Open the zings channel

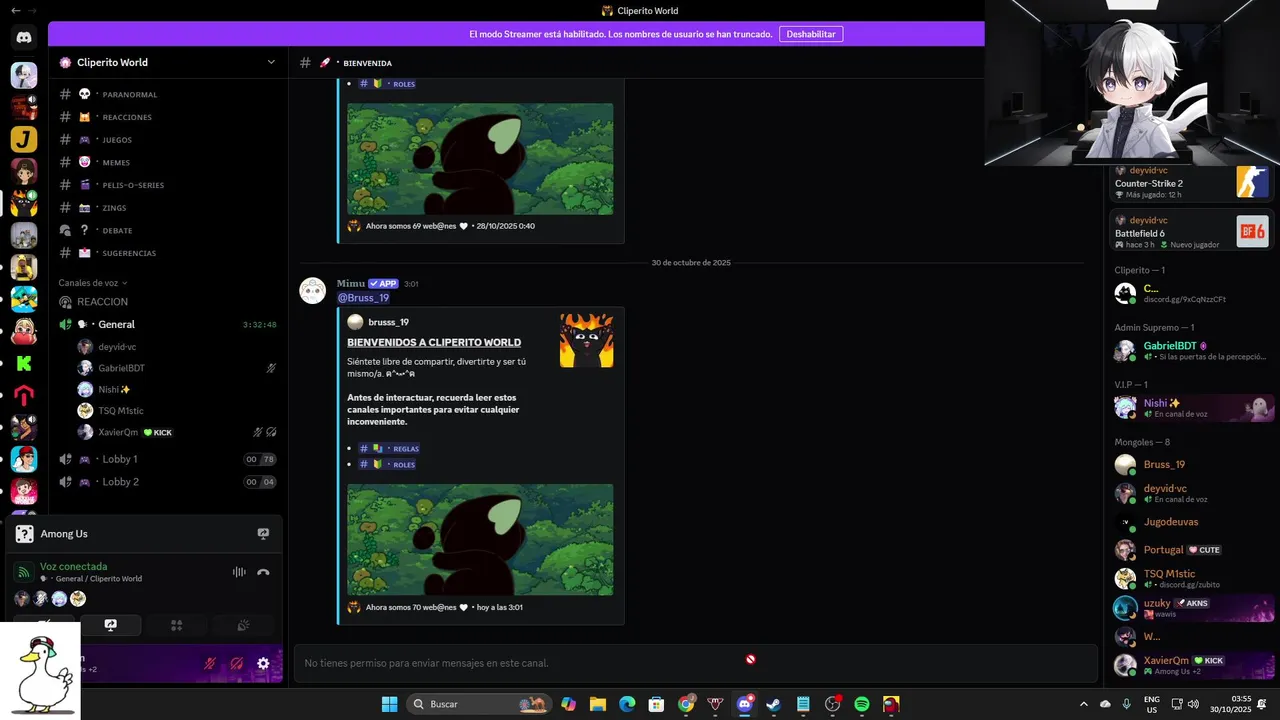click(x=166, y=208)
